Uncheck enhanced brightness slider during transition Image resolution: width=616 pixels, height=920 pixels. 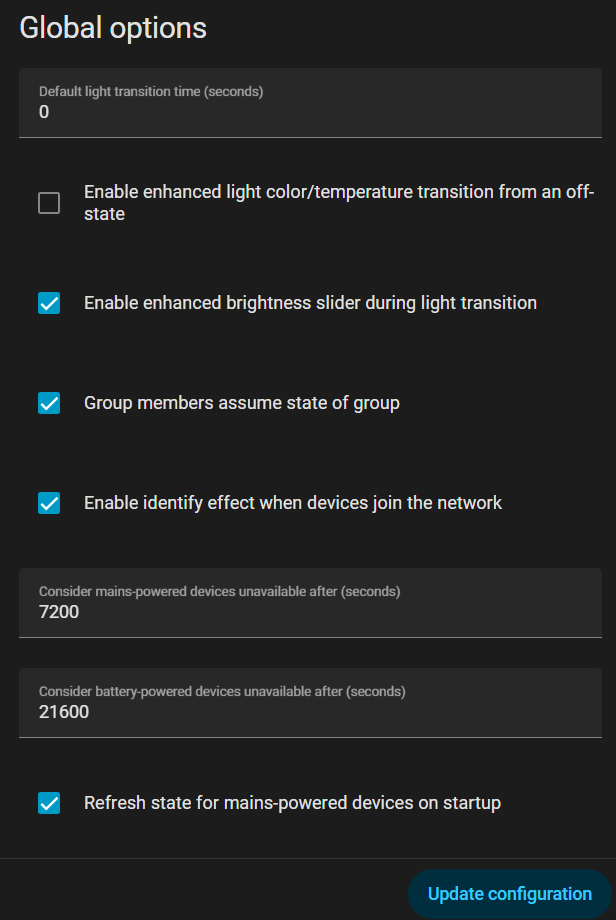click(x=49, y=303)
